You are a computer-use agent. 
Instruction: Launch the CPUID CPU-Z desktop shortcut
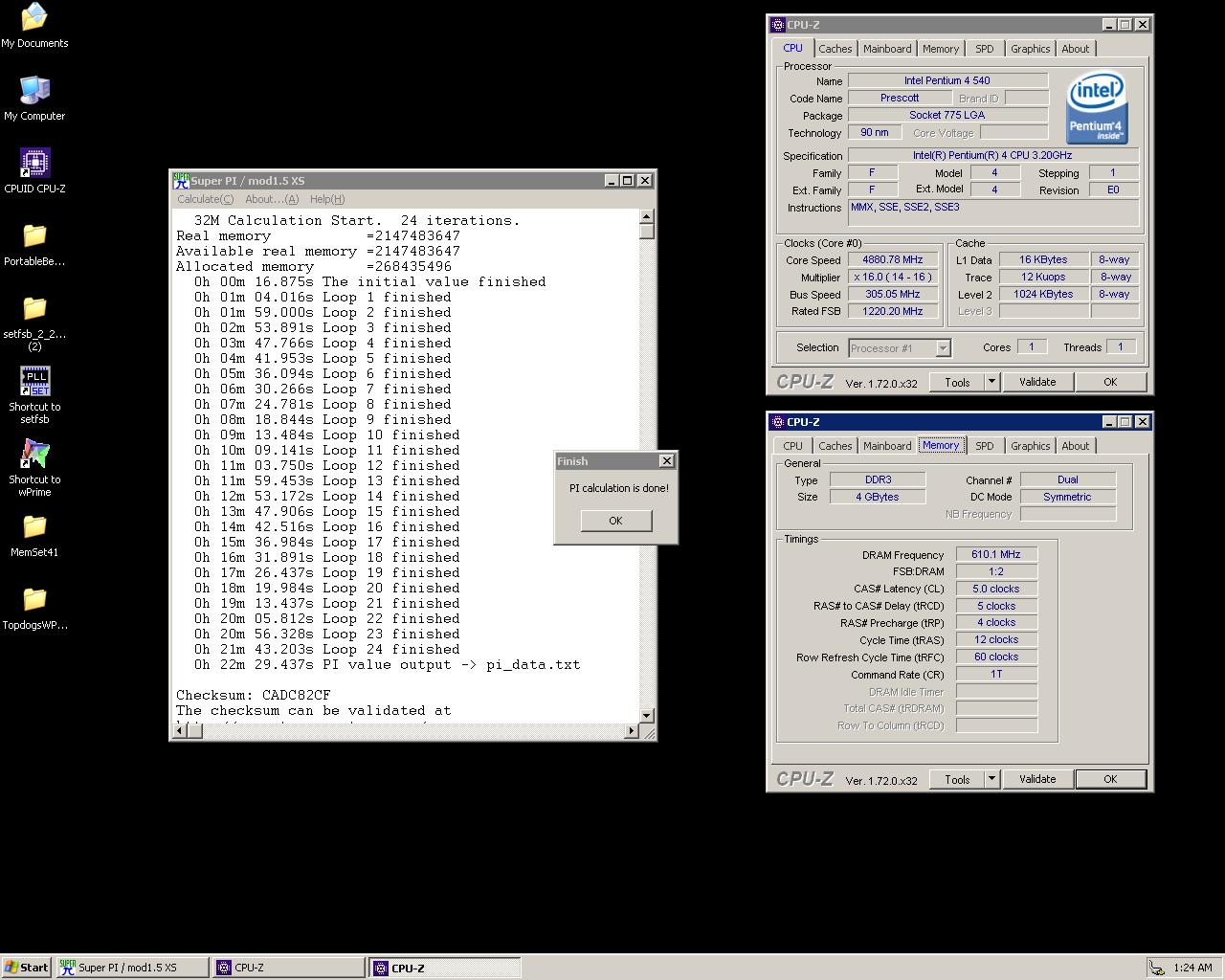34,170
